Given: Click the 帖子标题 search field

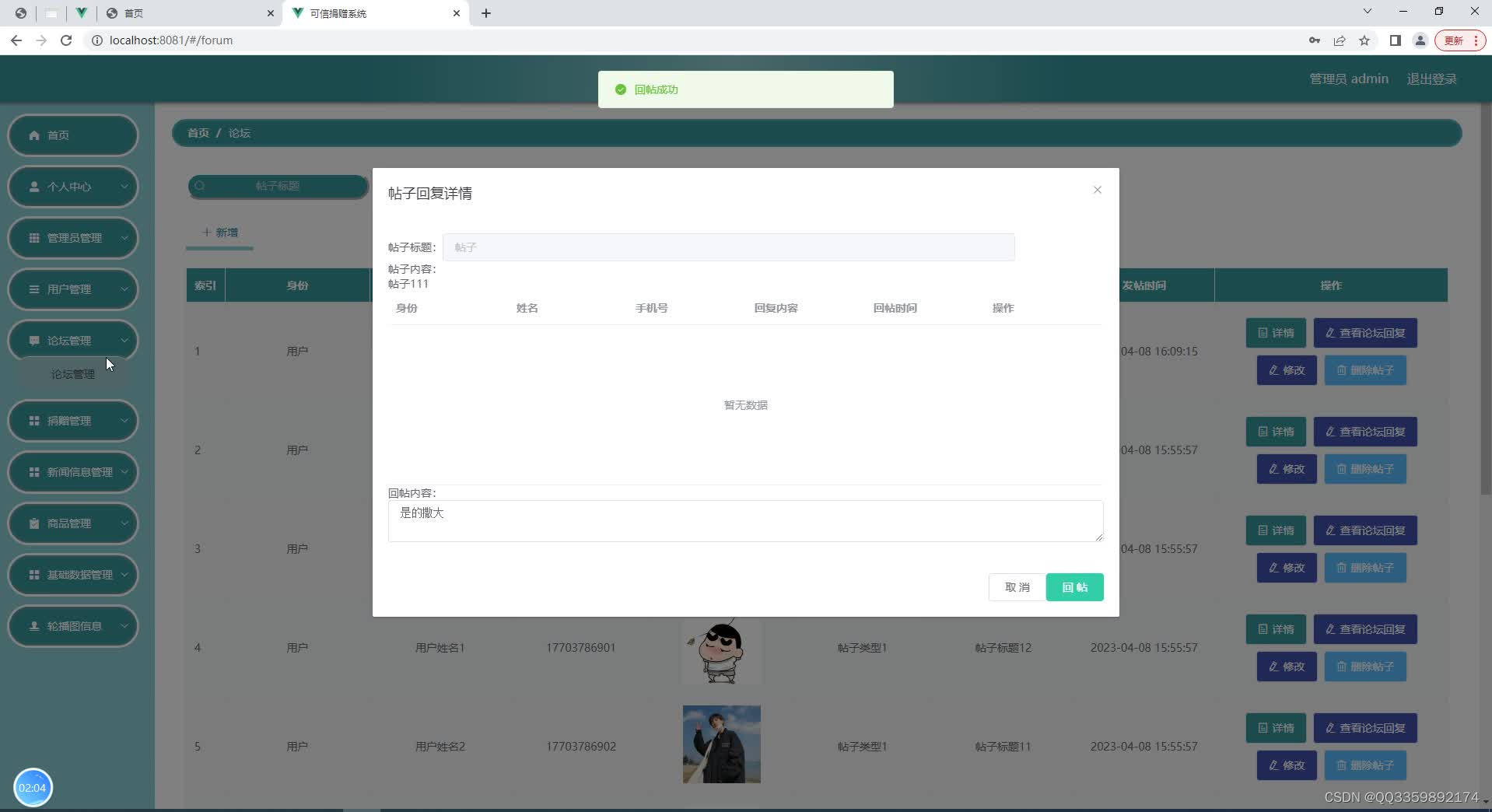Looking at the screenshot, I should [278, 186].
